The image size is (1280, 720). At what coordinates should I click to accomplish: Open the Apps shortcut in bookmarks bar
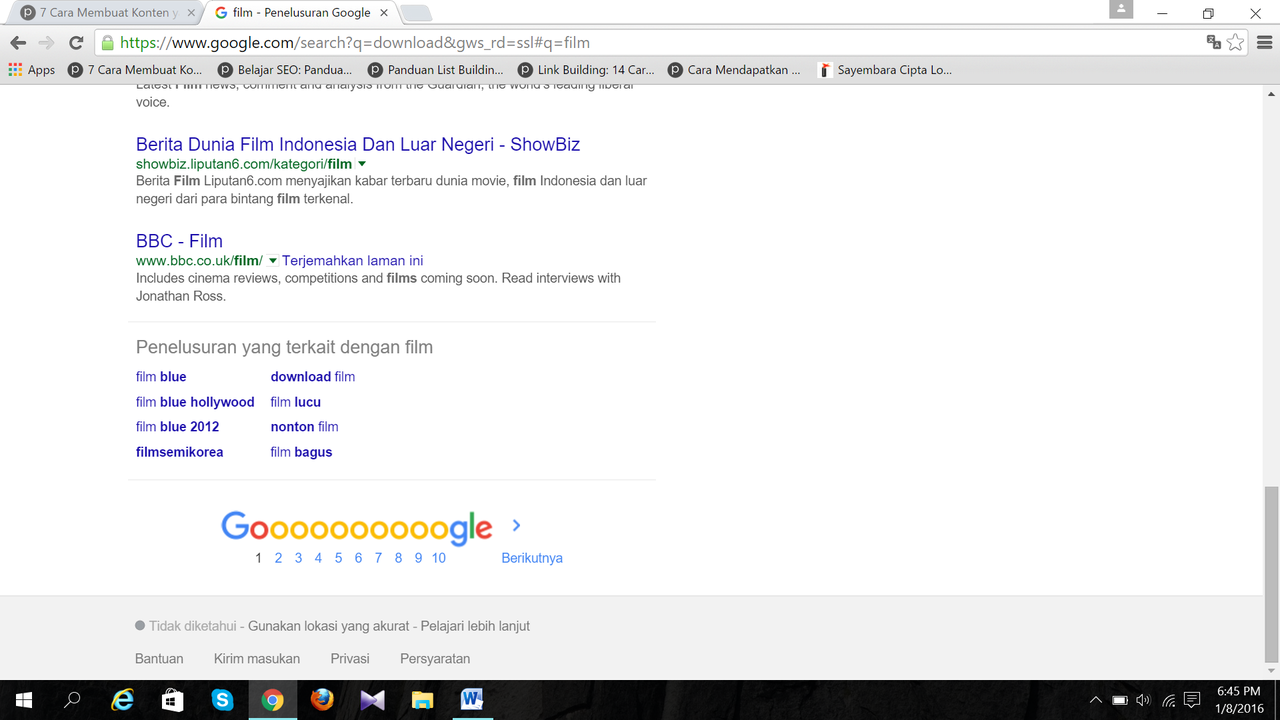coord(32,70)
